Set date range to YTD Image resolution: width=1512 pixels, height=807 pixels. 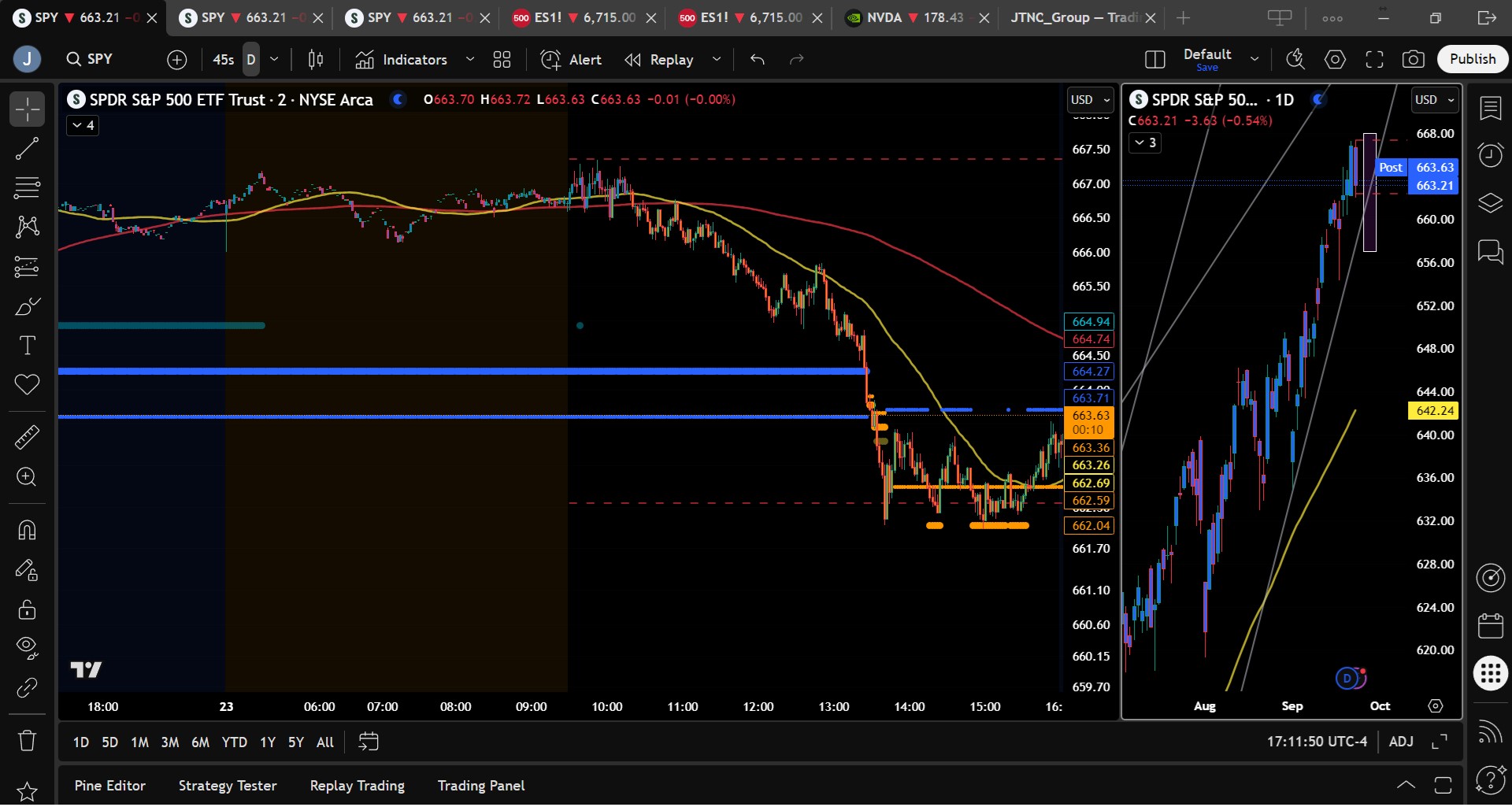[234, 742]
